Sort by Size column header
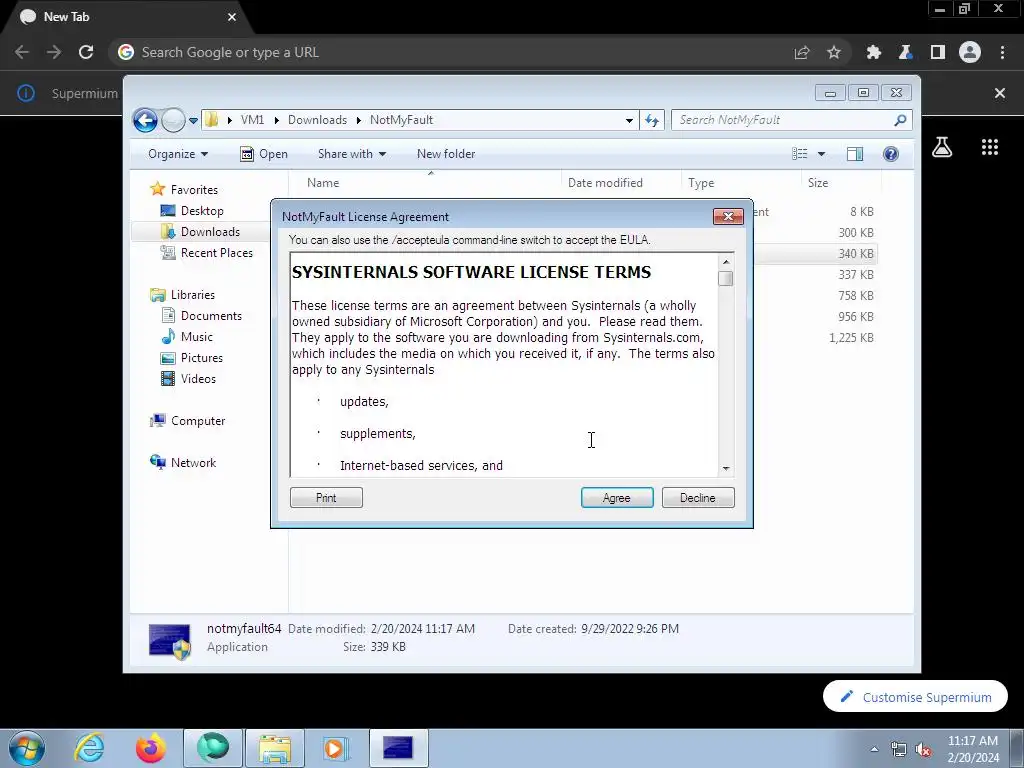Screen dimensions: 1024x768 click(x=839, y=183)
